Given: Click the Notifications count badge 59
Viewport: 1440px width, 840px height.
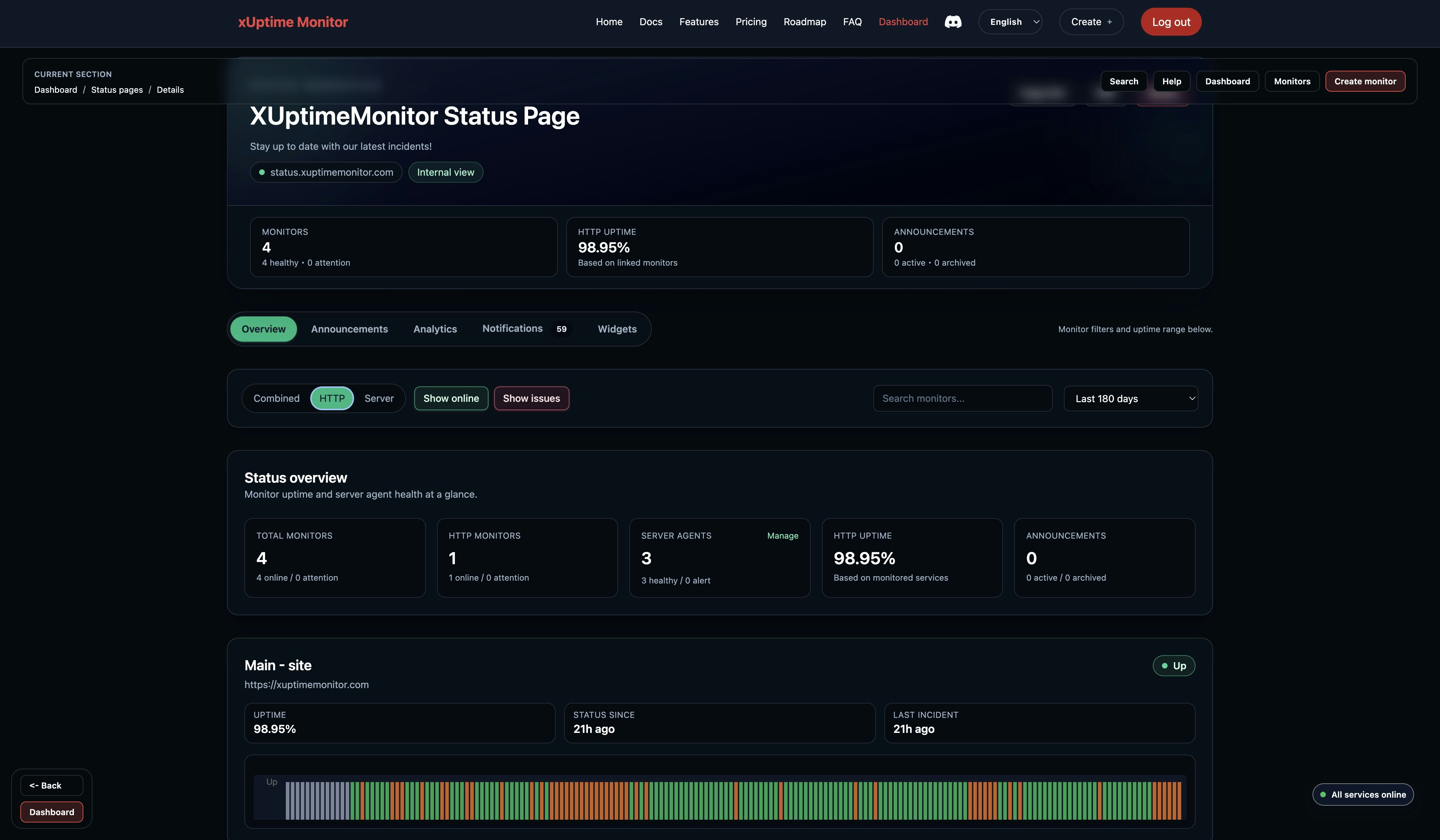Looking at the screenshot, I should (x=561, y=329).
